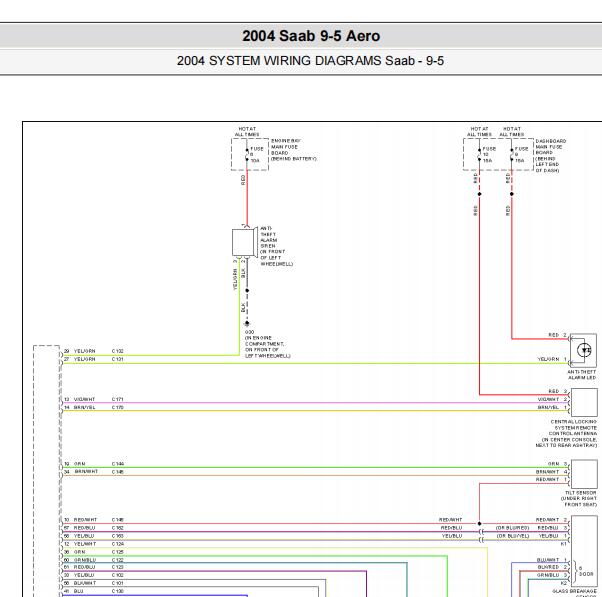Click the '5 DOOR' bracket label
The height and width of the screenshot is (597, 602).
[586, 571]
